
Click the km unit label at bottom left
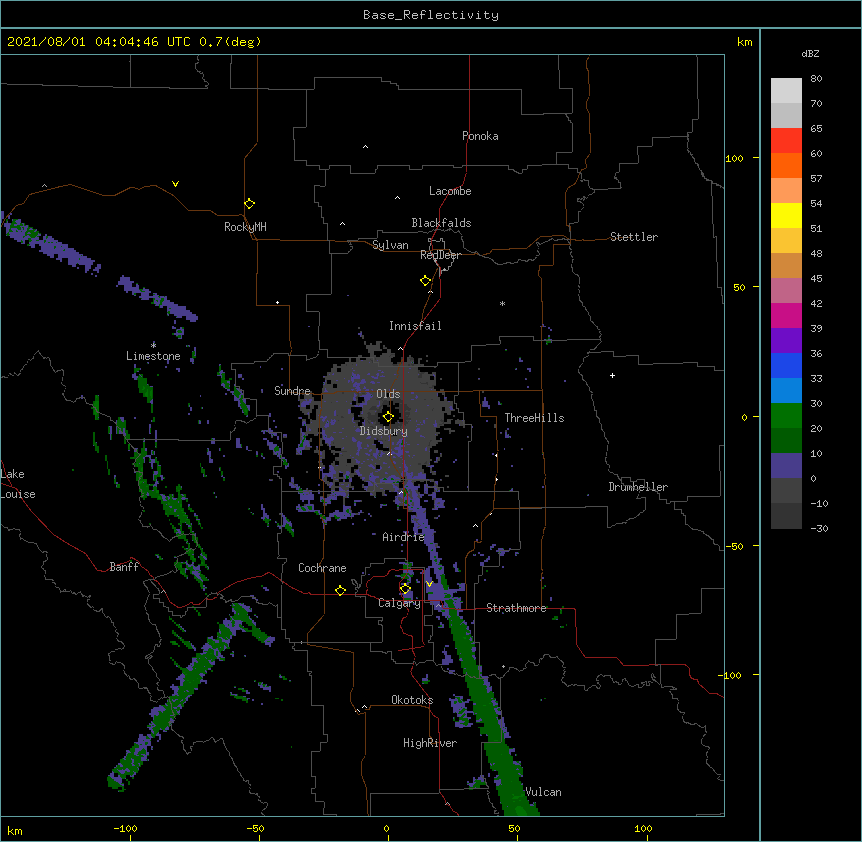click(x=15, y=830)
